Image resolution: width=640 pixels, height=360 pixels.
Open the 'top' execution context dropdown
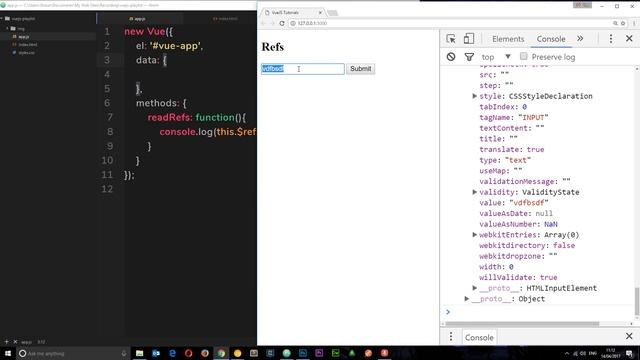tap(496, 57)
